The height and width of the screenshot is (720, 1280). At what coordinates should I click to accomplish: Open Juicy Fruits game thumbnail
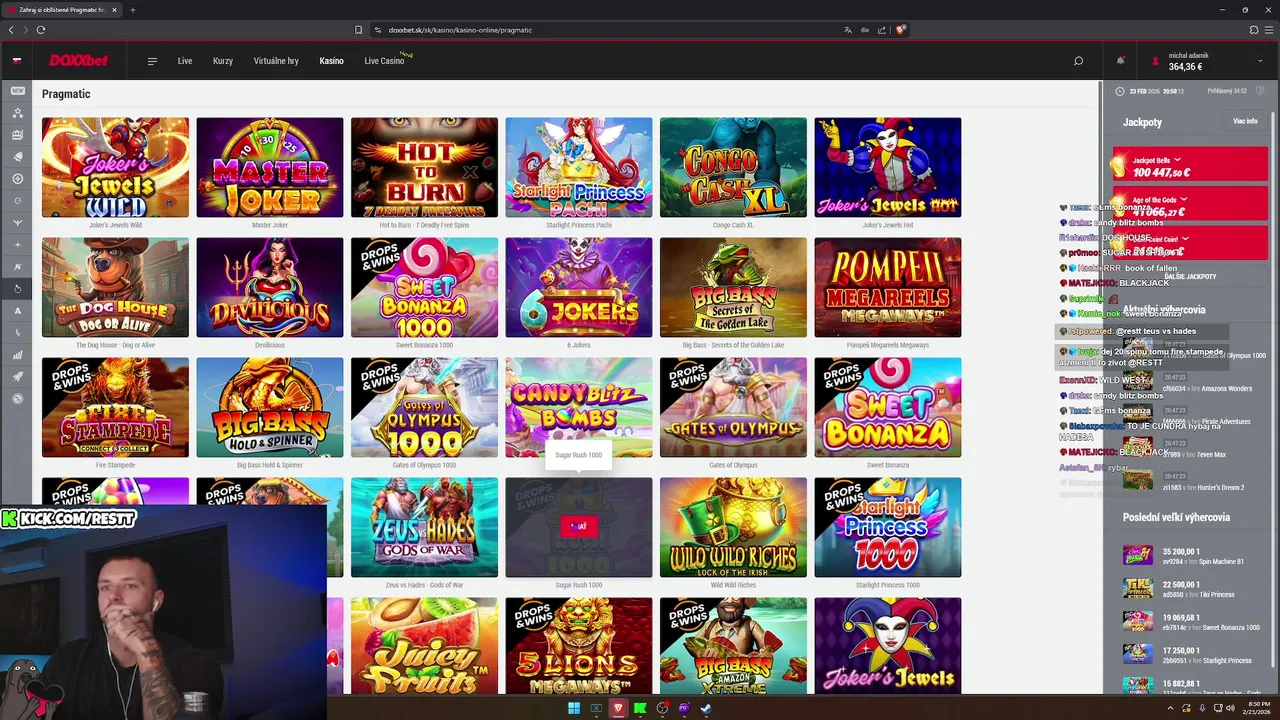[x=424, y=646]
